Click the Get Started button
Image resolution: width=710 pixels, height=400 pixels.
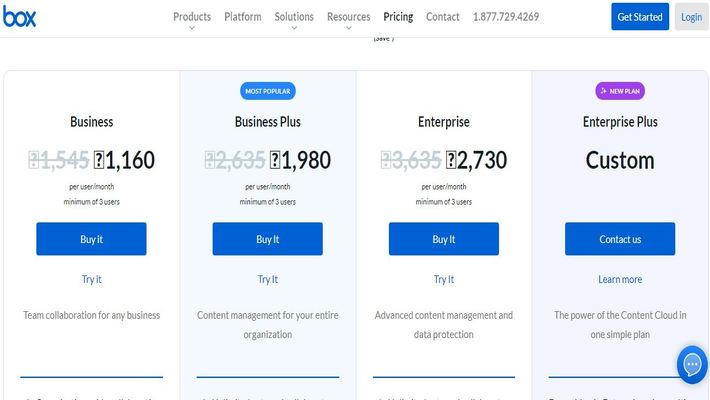tap(640, 17)
